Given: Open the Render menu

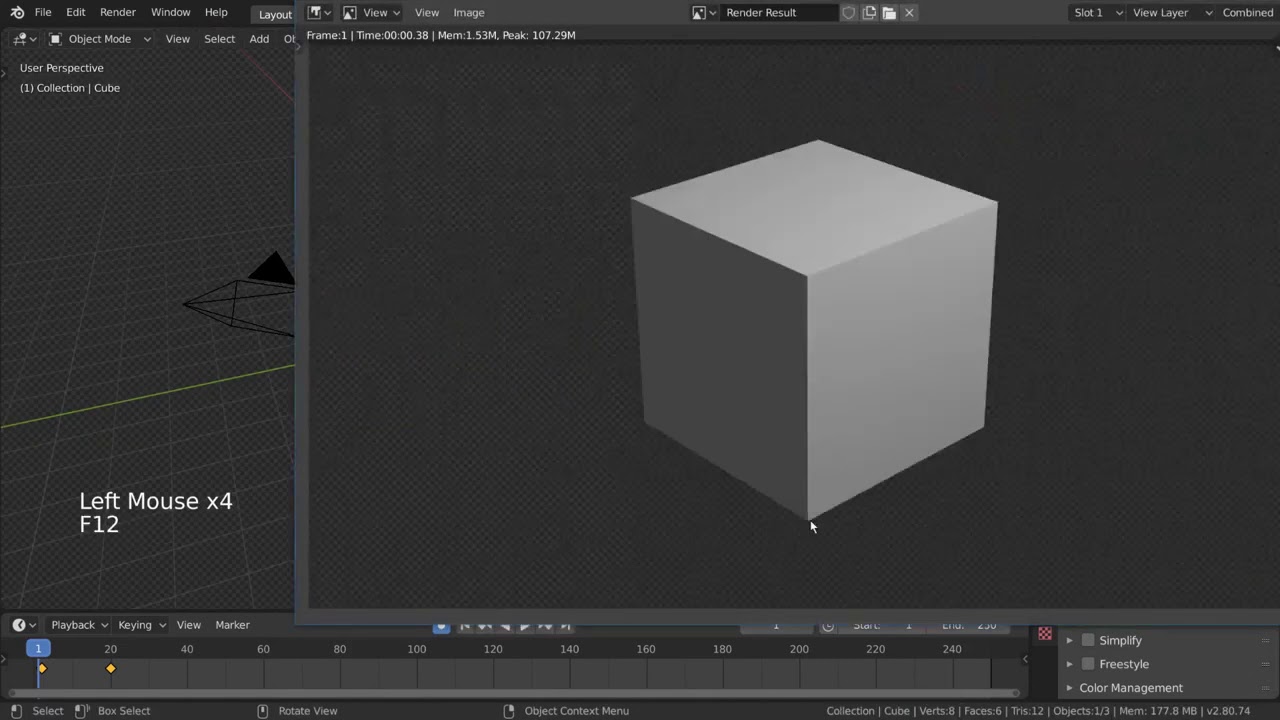Looking at the screenshot, I should (x=117, y=12).
